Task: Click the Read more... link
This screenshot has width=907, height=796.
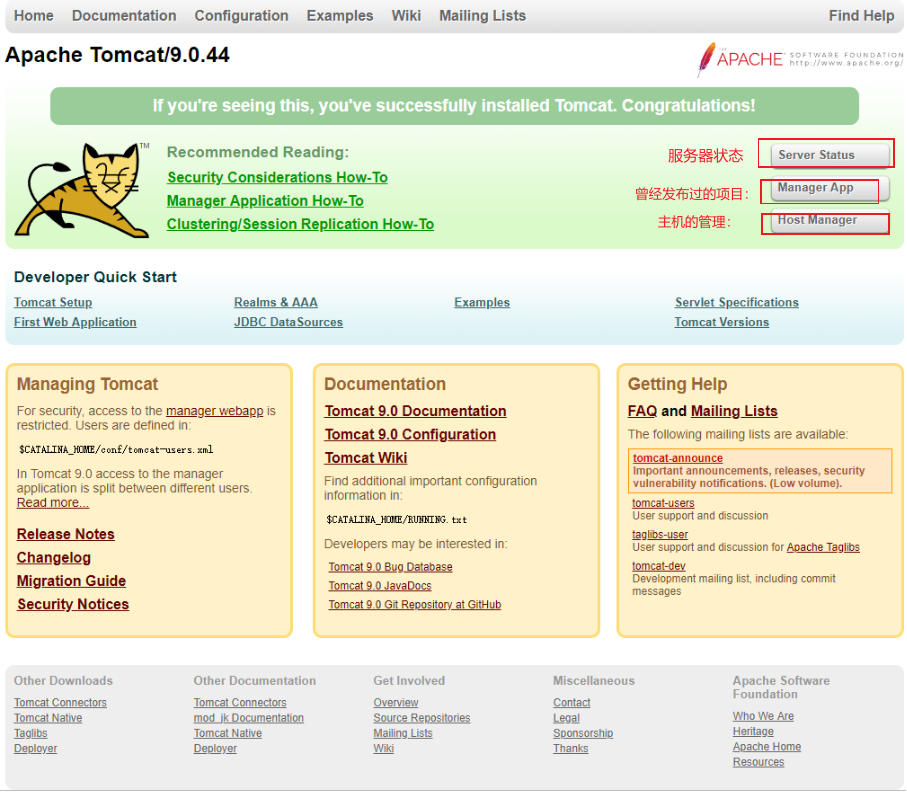Action: (x=53, y=503)
